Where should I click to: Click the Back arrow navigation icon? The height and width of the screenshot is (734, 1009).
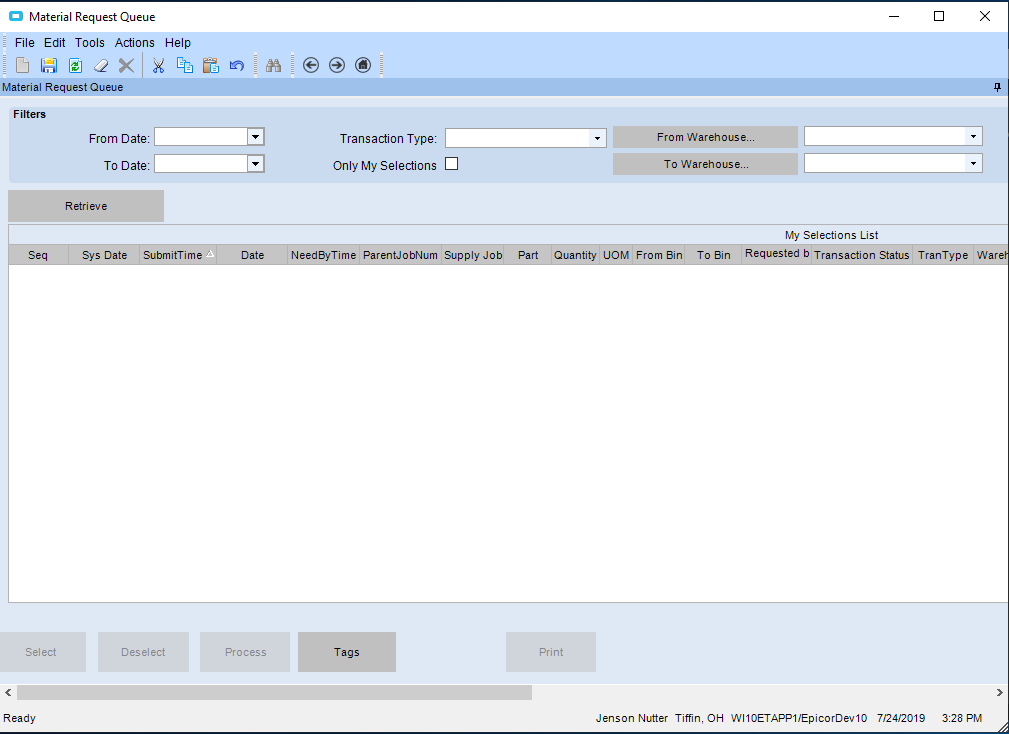coord(311,65)
